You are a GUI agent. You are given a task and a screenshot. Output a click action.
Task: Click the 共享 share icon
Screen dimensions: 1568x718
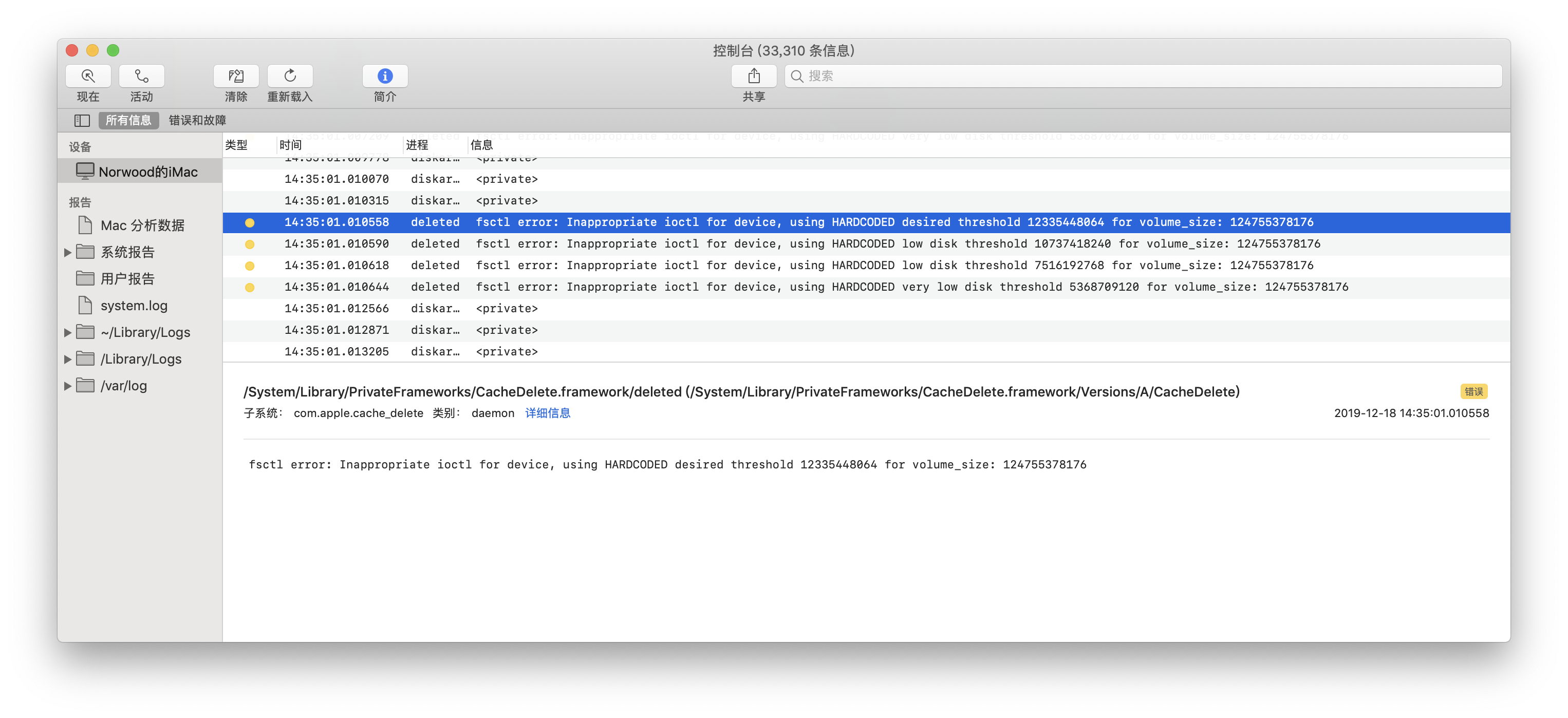tap(754, 76)
